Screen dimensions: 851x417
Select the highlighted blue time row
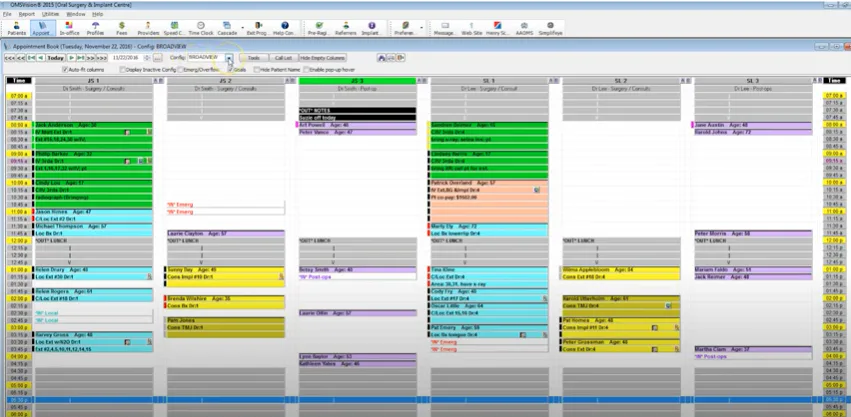pos(426,400)
